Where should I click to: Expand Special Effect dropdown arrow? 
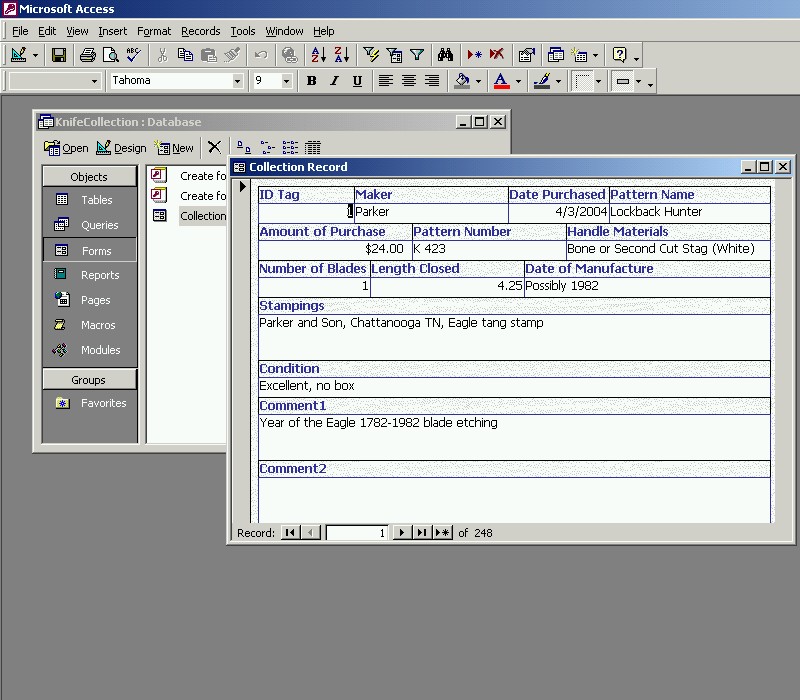pyautogui.click(x=638, y=81)
